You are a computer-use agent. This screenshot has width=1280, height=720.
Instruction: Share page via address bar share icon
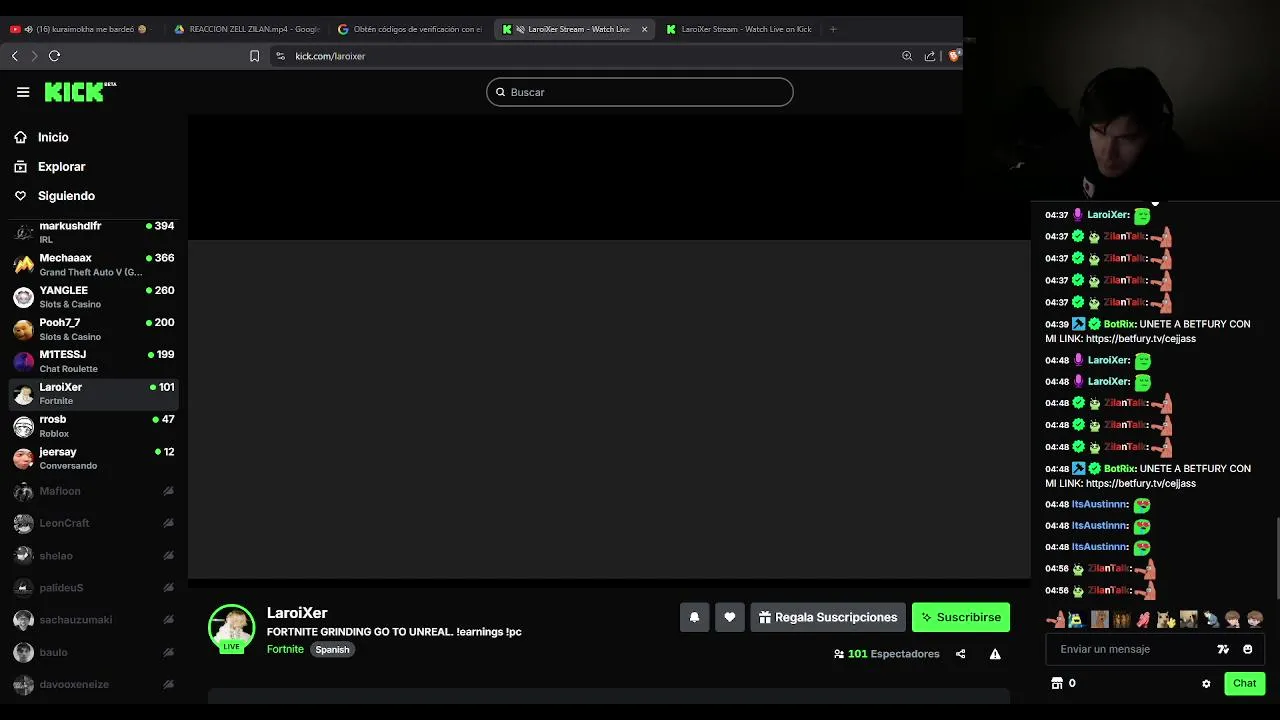(x=930, y=56)
